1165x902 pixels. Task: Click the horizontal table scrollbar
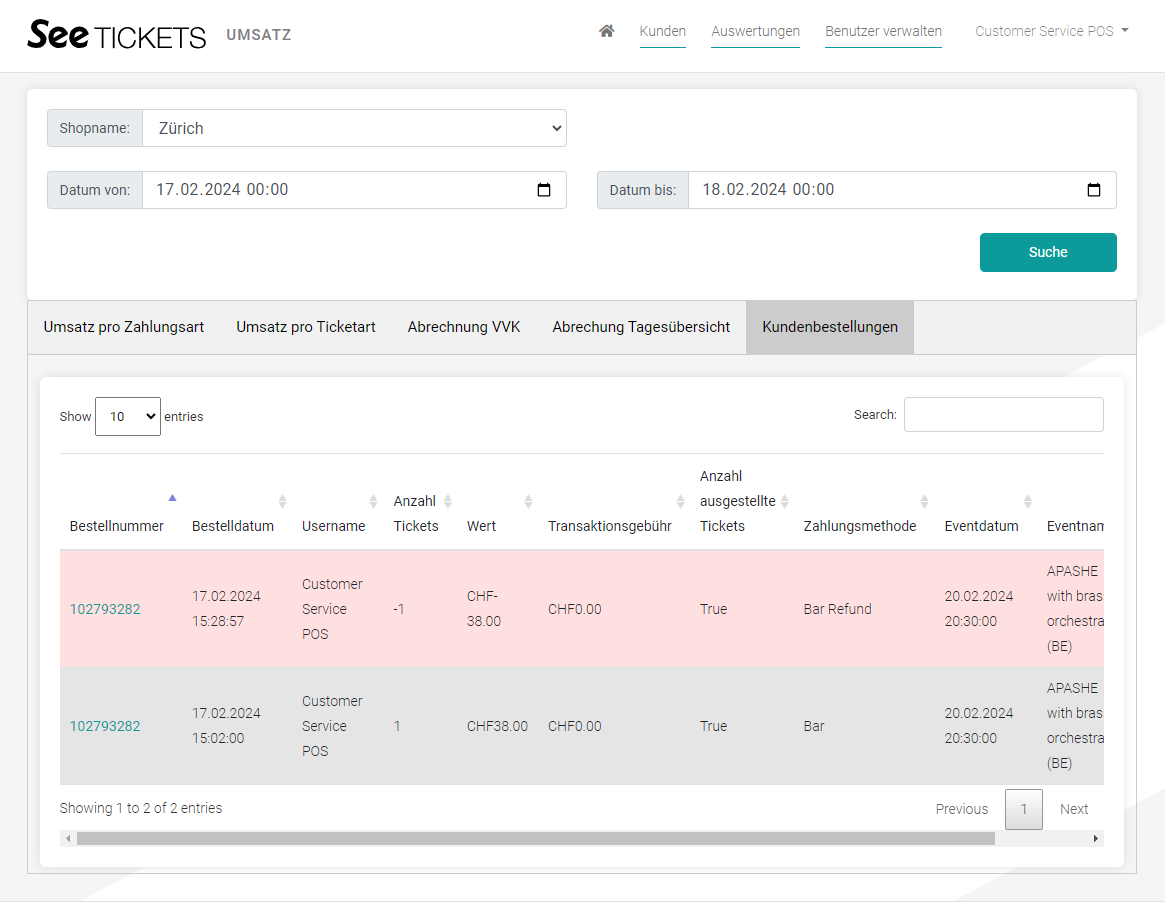point(535,839)
